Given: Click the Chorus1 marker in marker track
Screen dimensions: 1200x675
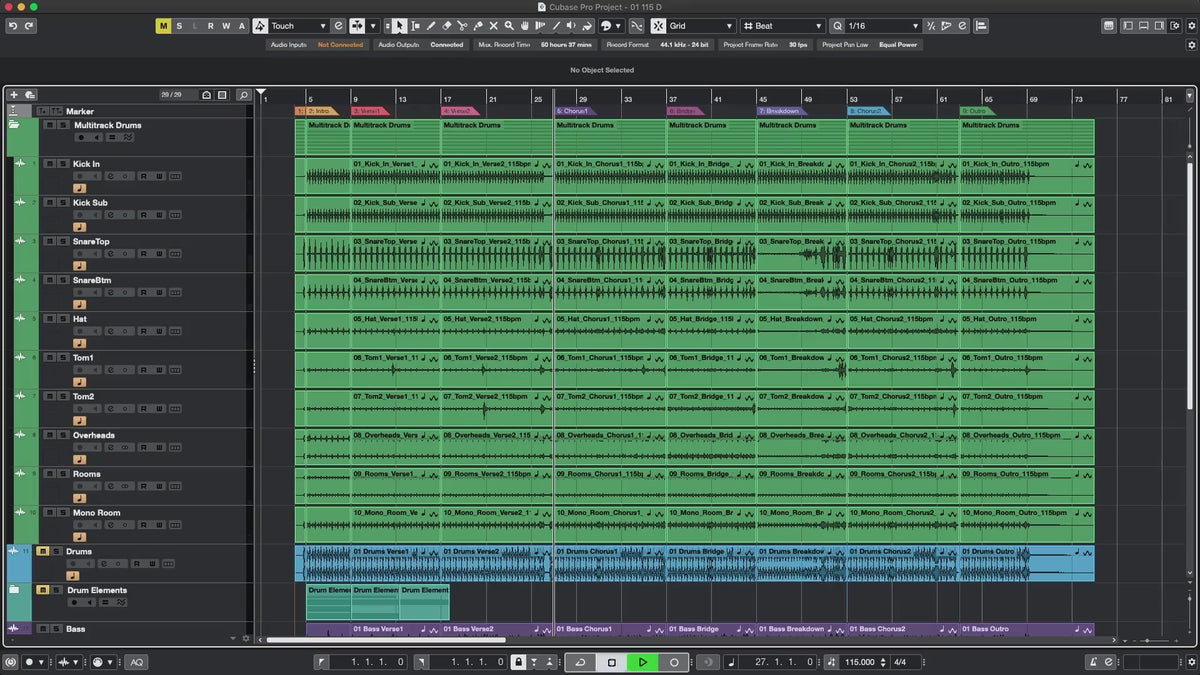Looking at the screenshot, I should tap(575, 111).
